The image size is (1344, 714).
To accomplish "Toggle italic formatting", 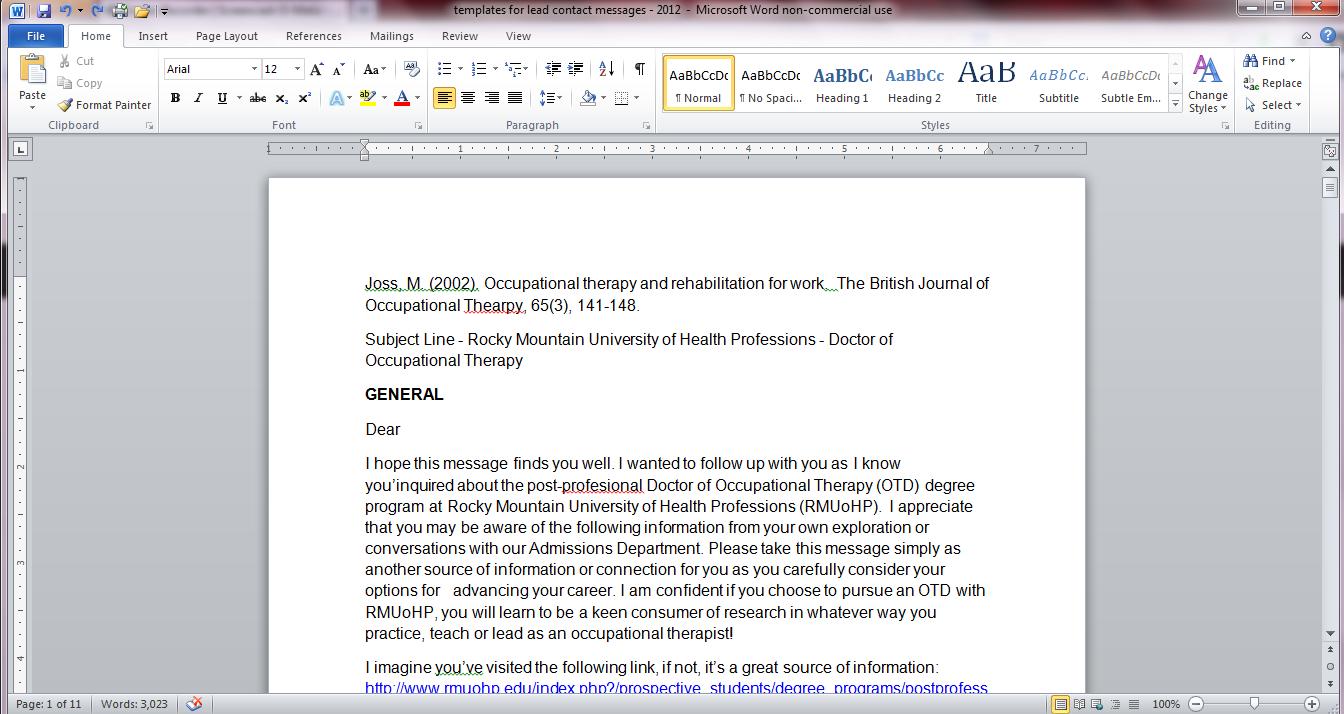I will coord(197,98).
